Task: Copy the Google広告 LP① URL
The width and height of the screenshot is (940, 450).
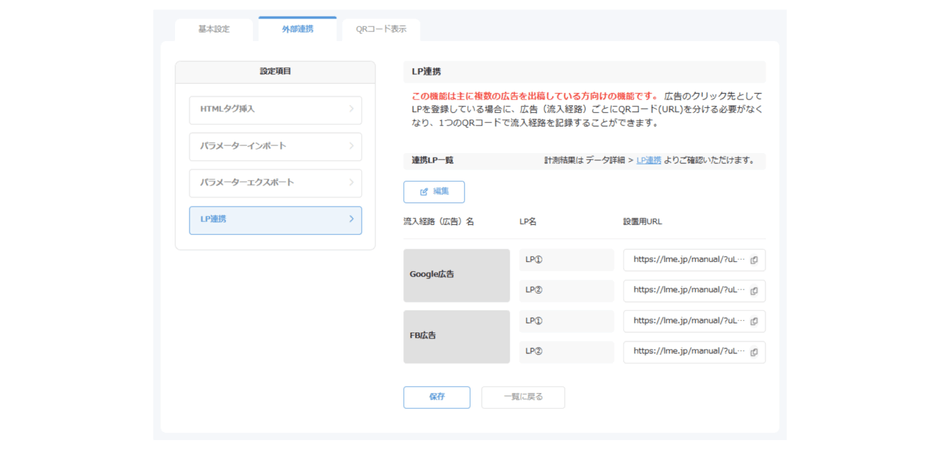Action: [x=754, y=260]
